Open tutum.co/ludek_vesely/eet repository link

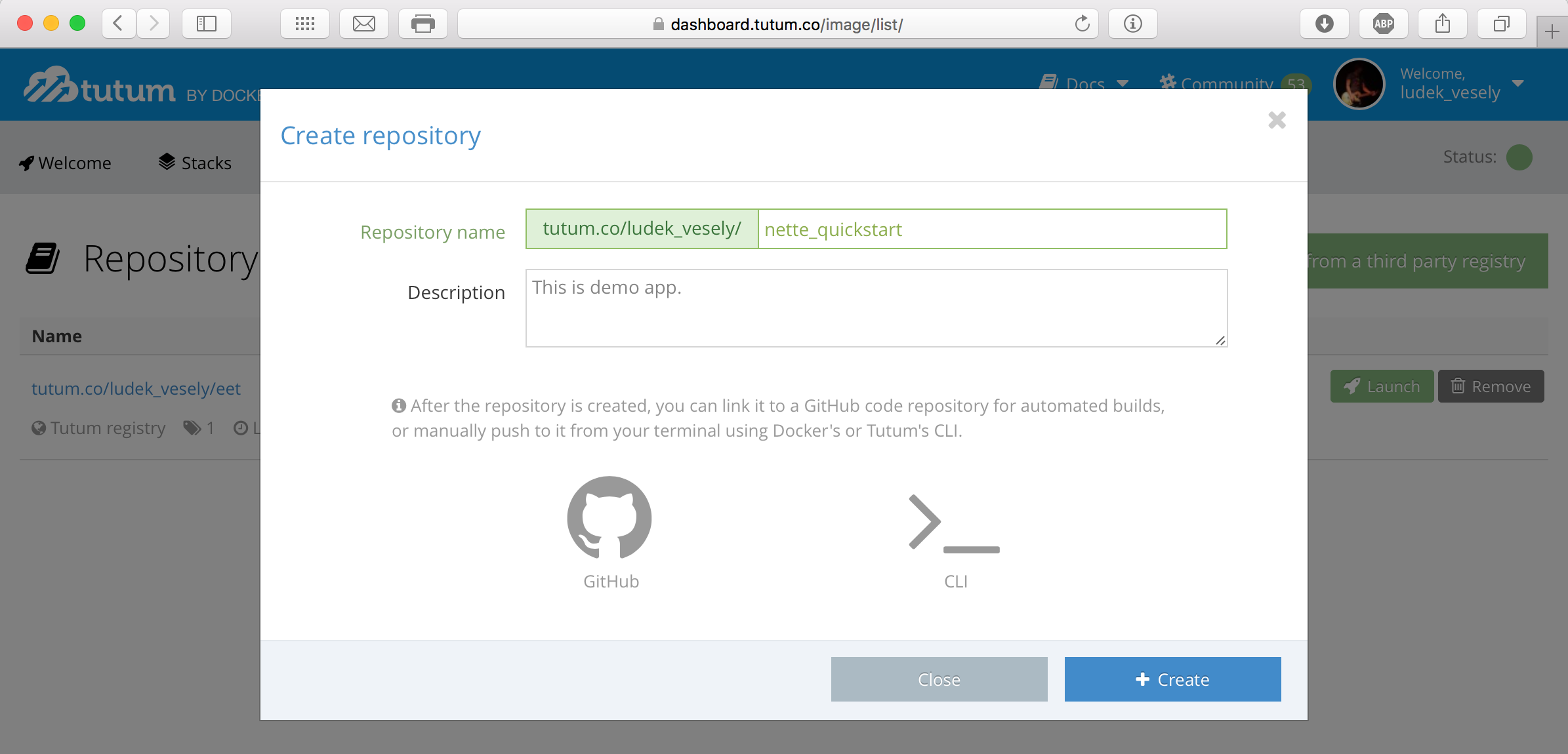point(136,389)
